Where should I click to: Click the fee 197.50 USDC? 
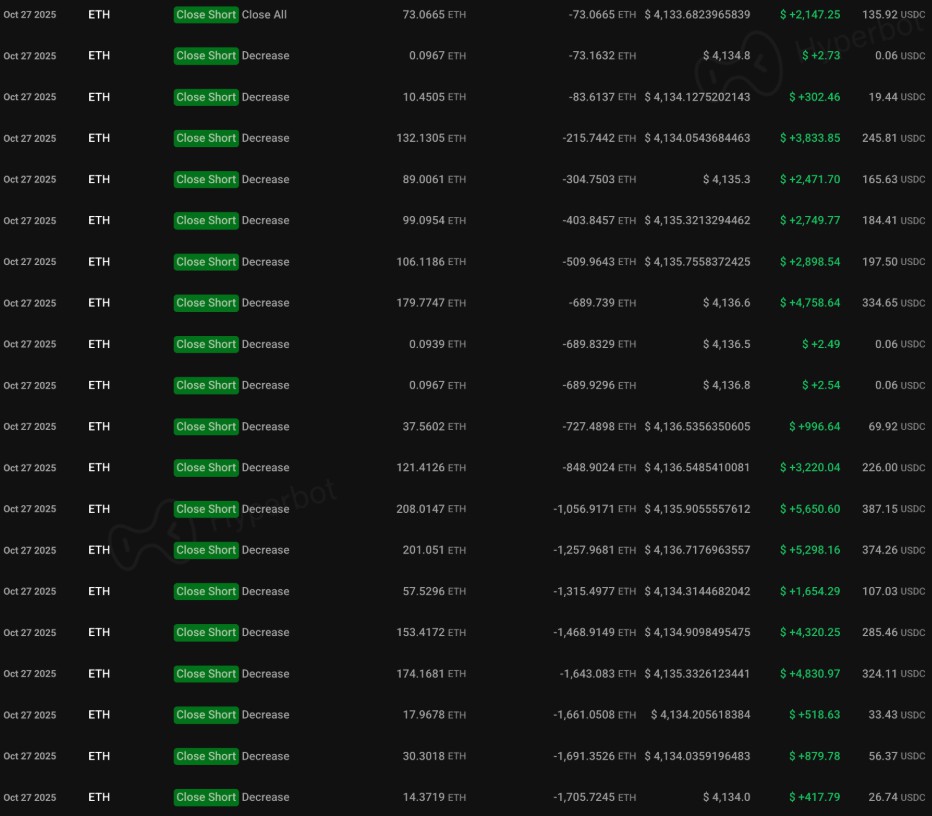893,262
